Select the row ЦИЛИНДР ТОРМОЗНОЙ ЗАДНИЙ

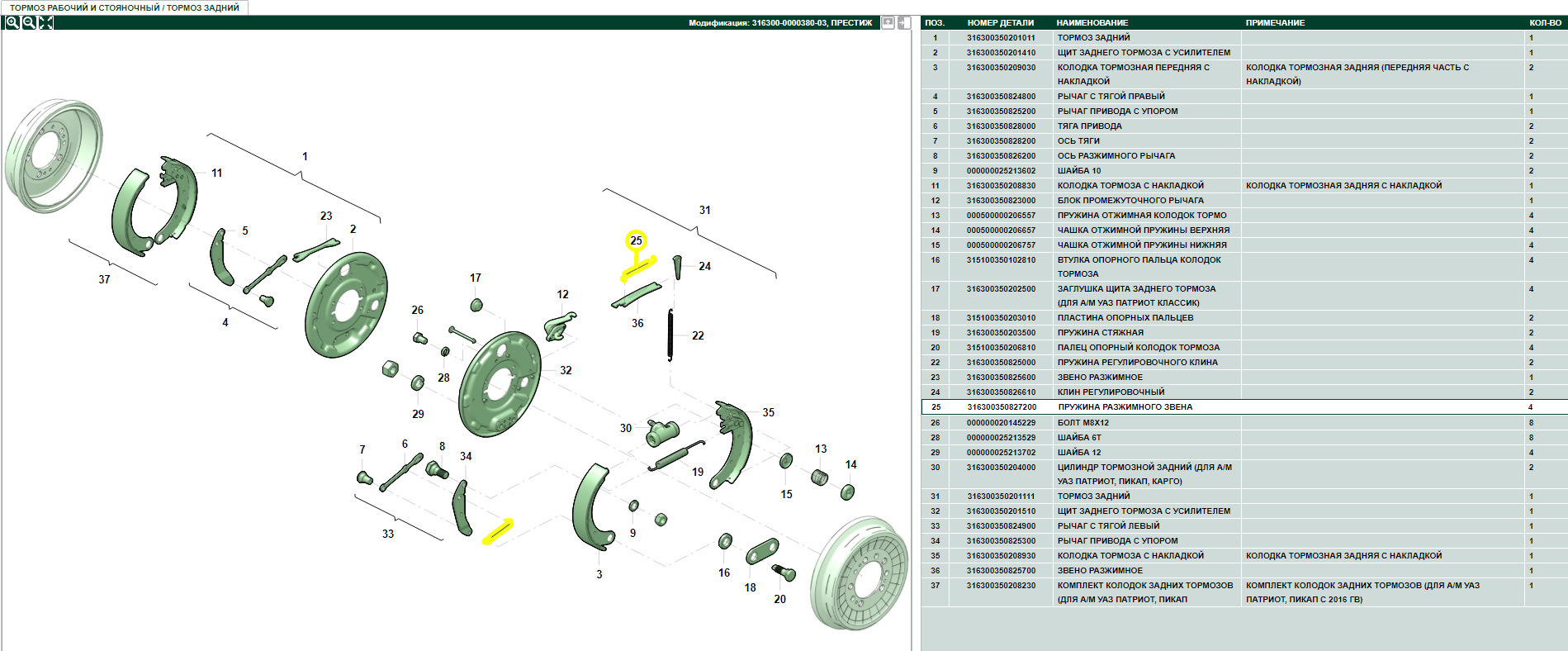point(1244,474)
